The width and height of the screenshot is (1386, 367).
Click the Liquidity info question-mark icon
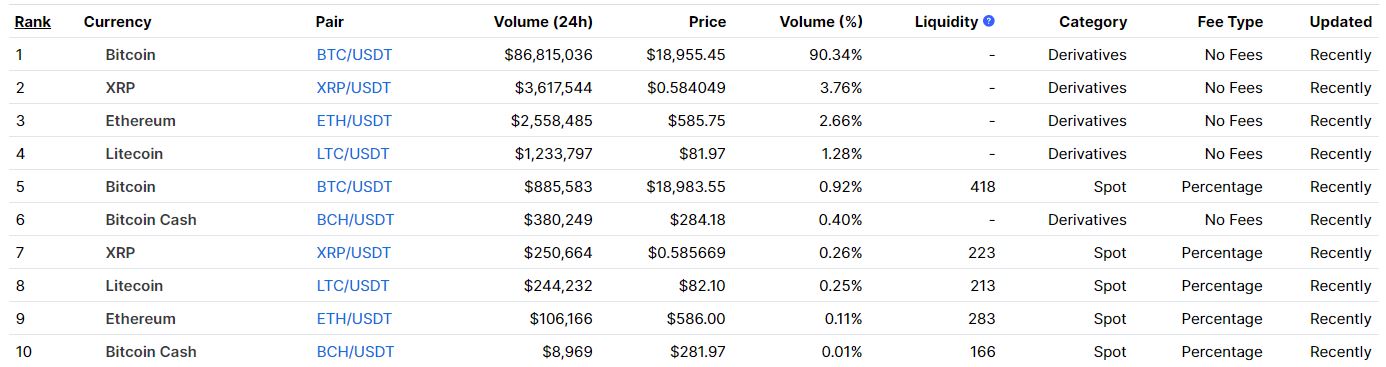coord(989,21)
